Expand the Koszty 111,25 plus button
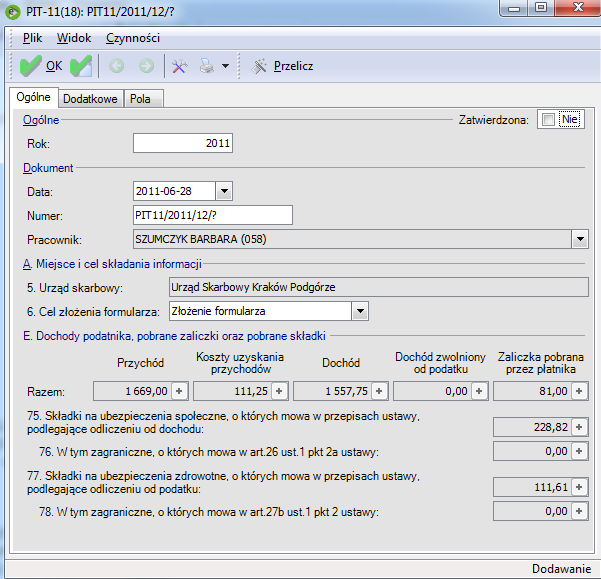This screenshot has width=601, height=579. click(x=279, y=391)
